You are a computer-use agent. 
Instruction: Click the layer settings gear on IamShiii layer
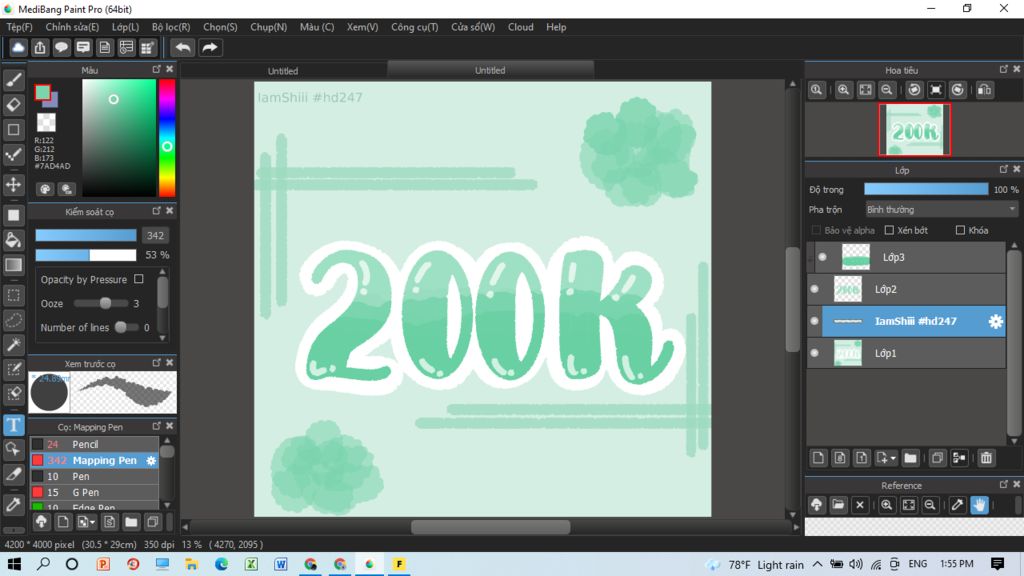pos(995,321)
